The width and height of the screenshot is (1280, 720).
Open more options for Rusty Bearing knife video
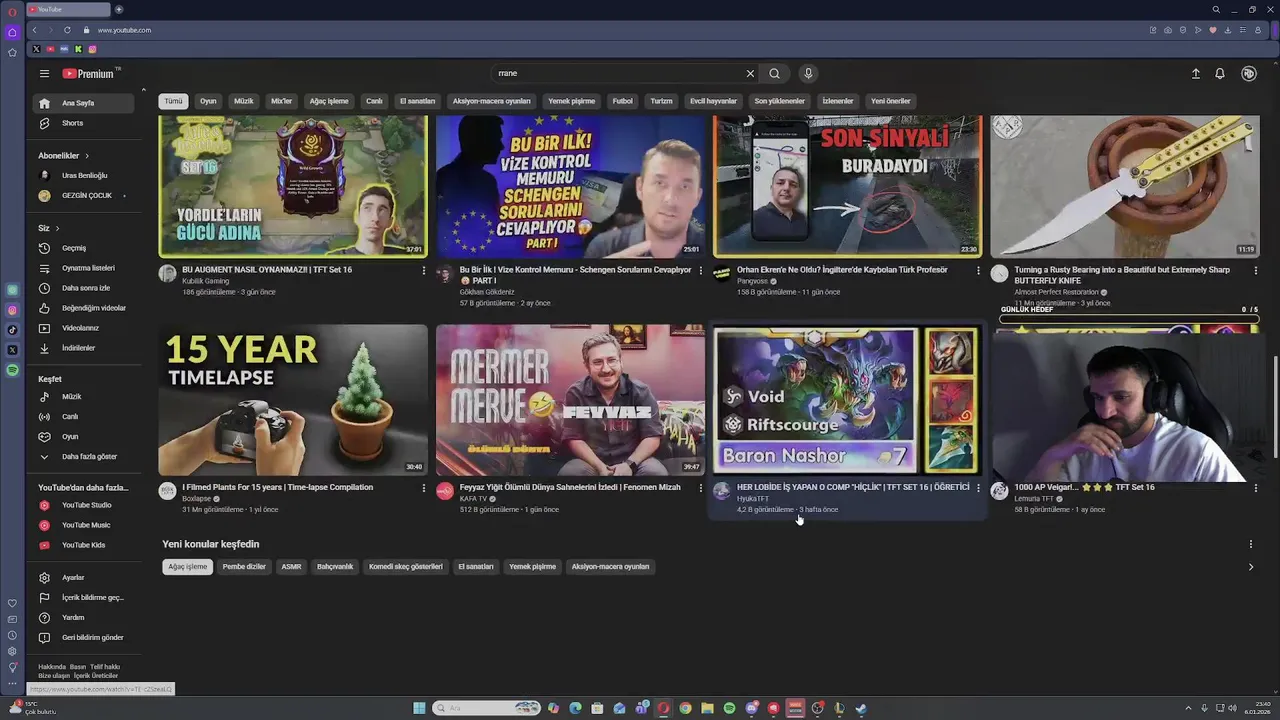1255,271
